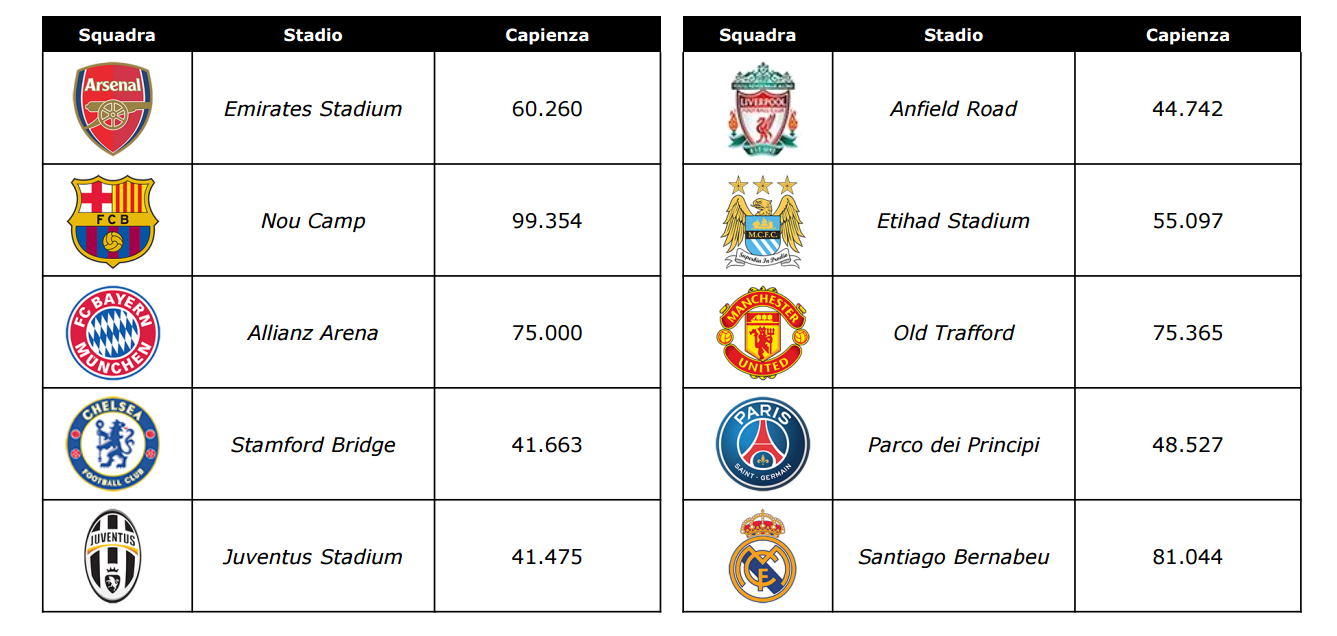Select the Santiago Bernabeu cell
This screenshot has width=1337, height=636.
[954, 557]
